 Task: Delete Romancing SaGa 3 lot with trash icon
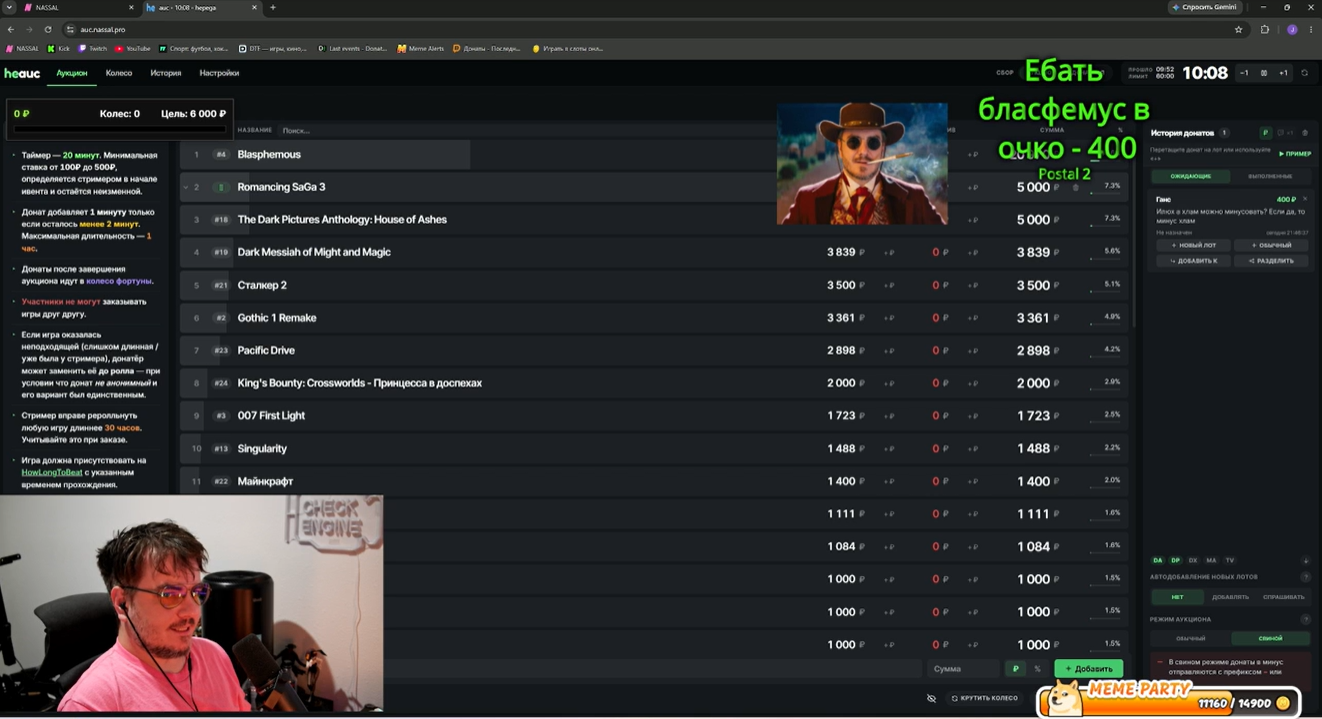point(1076,187)
